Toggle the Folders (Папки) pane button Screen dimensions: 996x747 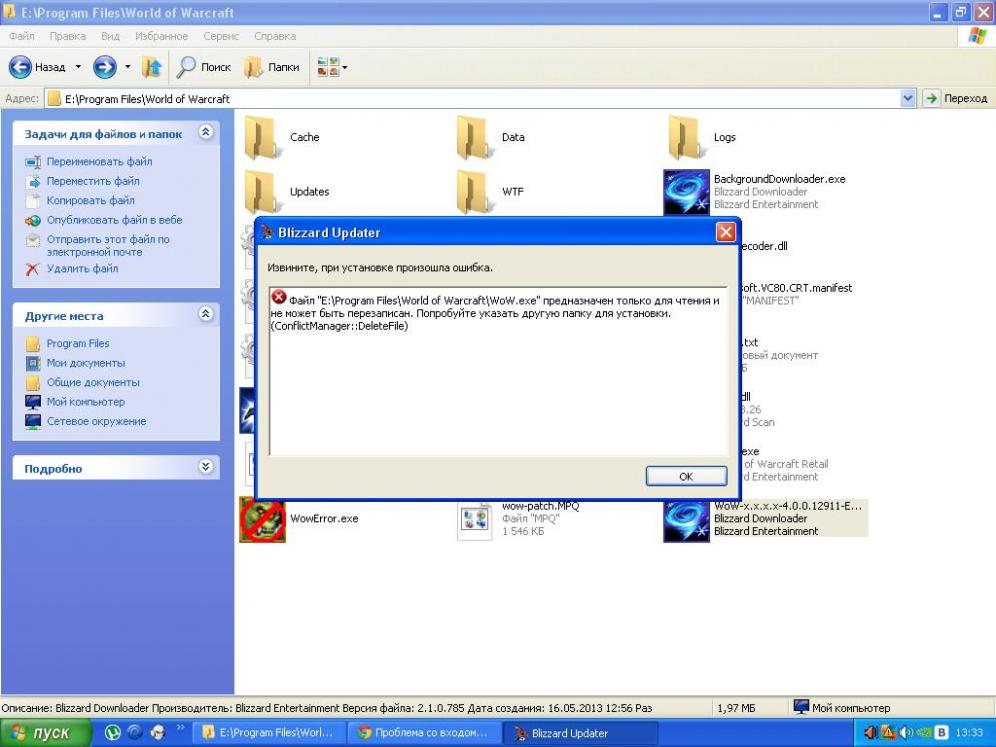272,67
